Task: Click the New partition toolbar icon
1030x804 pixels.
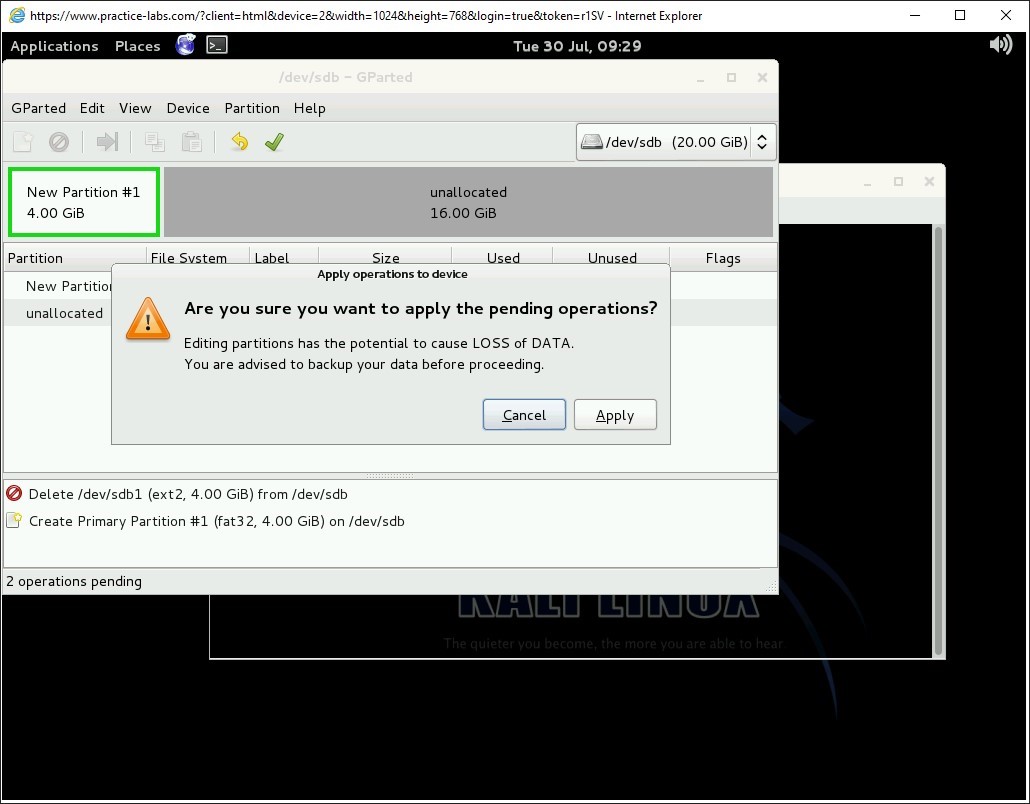Action: (23, 142)
